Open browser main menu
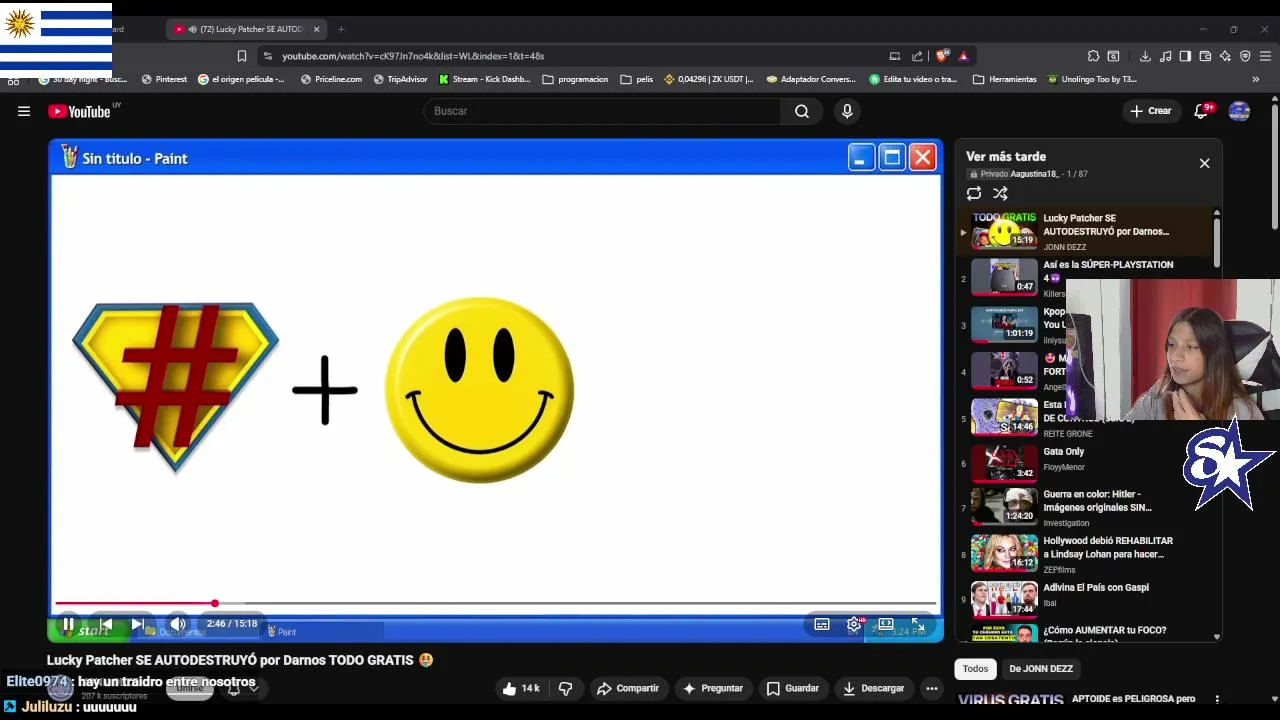 [x=1265, y=56]
